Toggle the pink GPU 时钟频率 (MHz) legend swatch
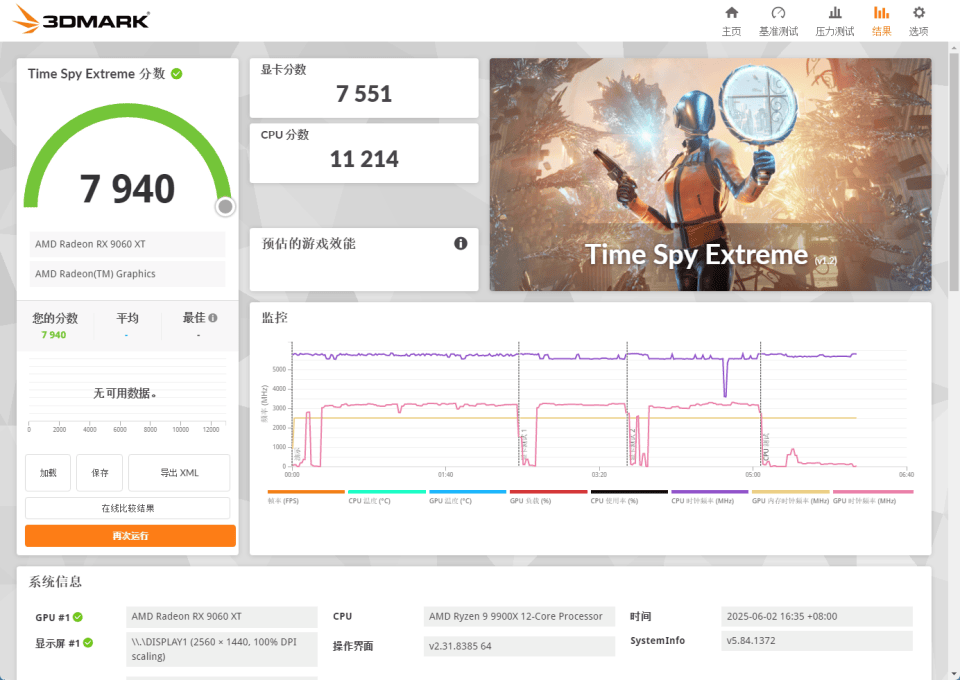Screen dimensions: 960x680 pos(873,491)
